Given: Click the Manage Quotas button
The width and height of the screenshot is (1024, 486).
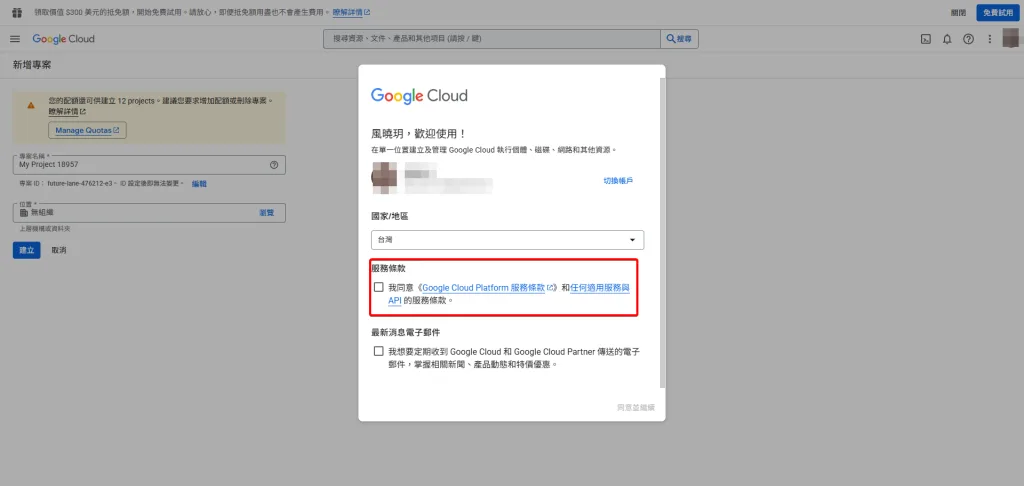Looking at the screenshot, I should [87, 130].
